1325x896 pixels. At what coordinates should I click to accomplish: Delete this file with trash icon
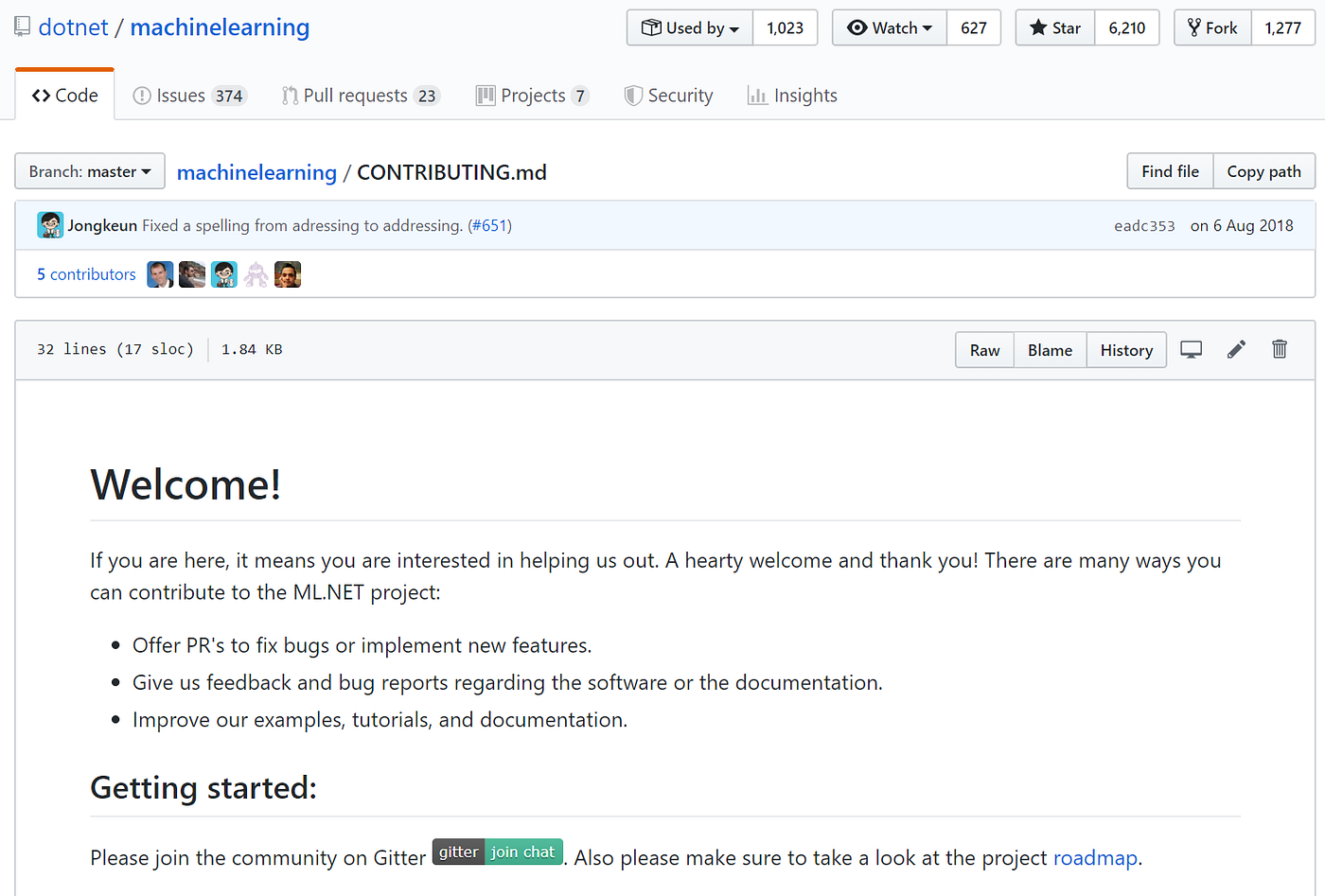click(x=1280, y=349)
